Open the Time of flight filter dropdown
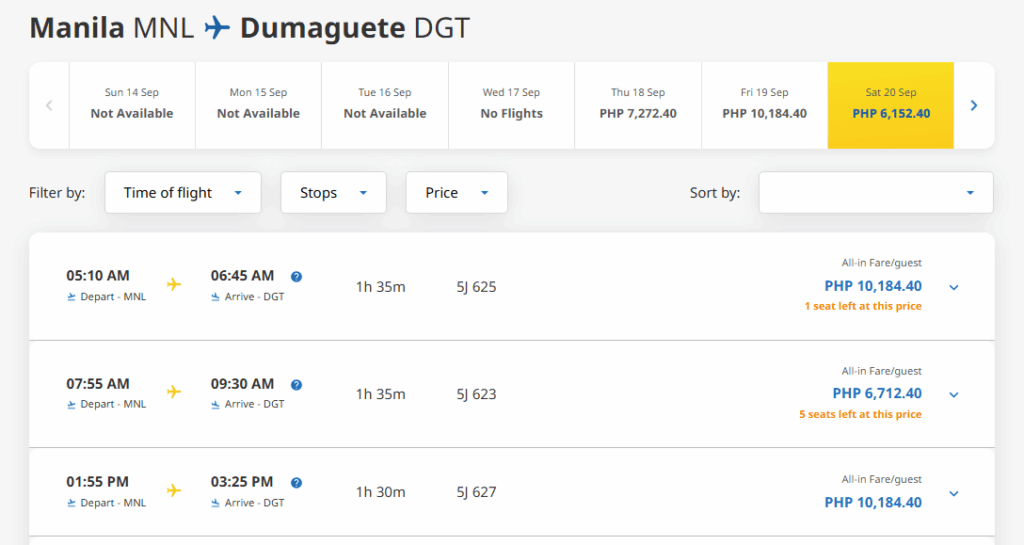The width and height of the screenshot is (1024, 545). tap(182, 193)
